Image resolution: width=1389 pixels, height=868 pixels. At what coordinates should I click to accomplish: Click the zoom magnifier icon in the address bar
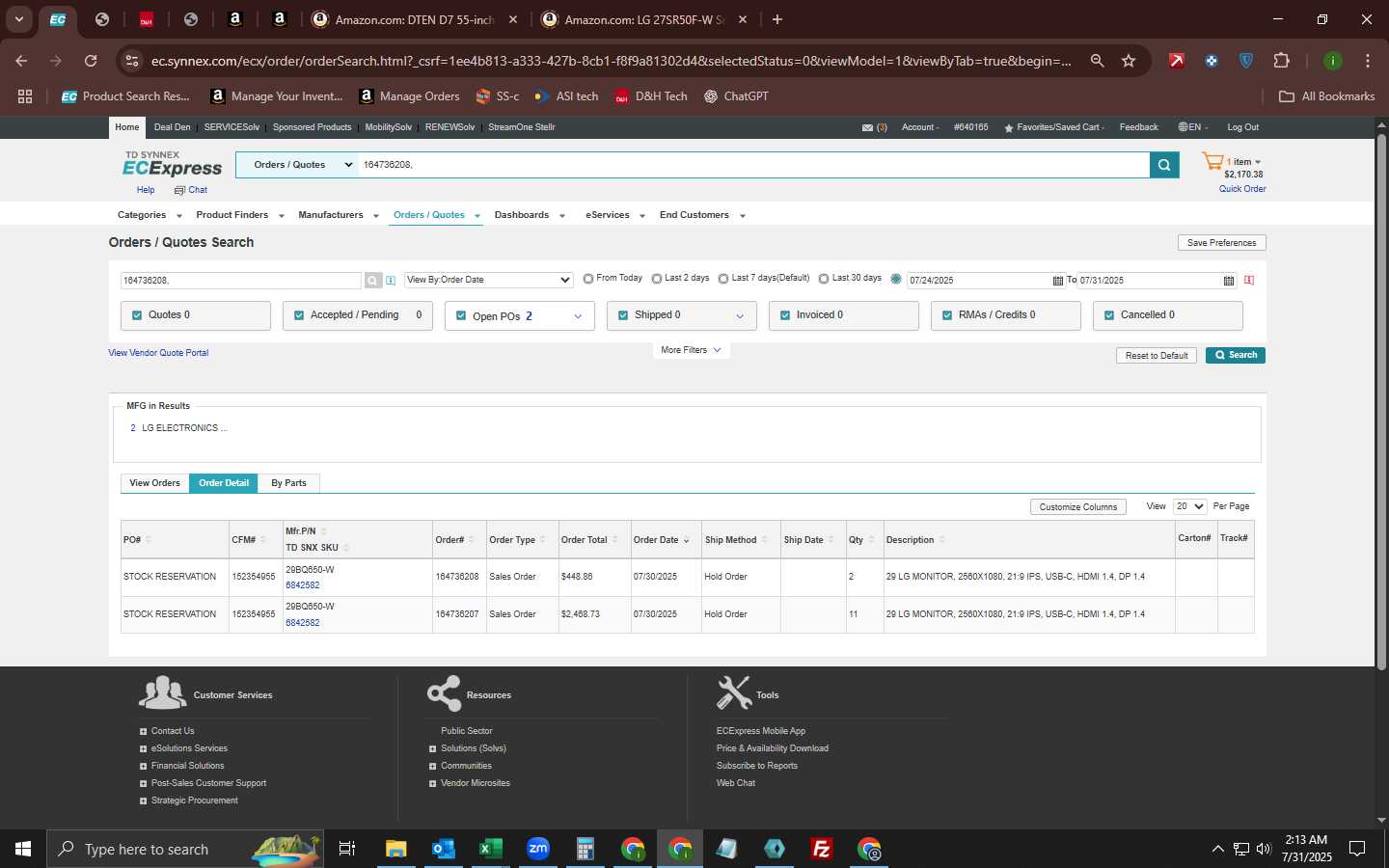(x=1097, y=61)
